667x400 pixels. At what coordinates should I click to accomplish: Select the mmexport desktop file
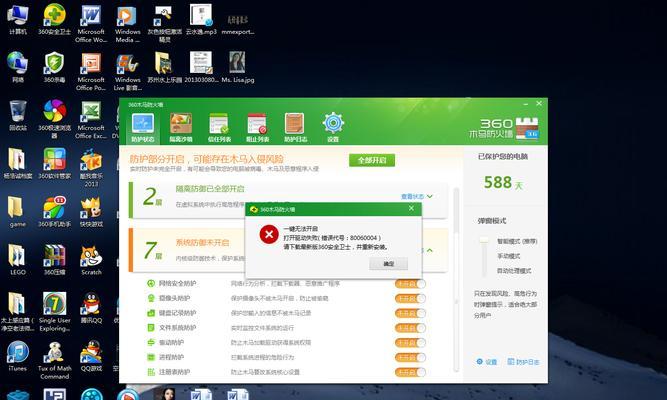point(237,24)
